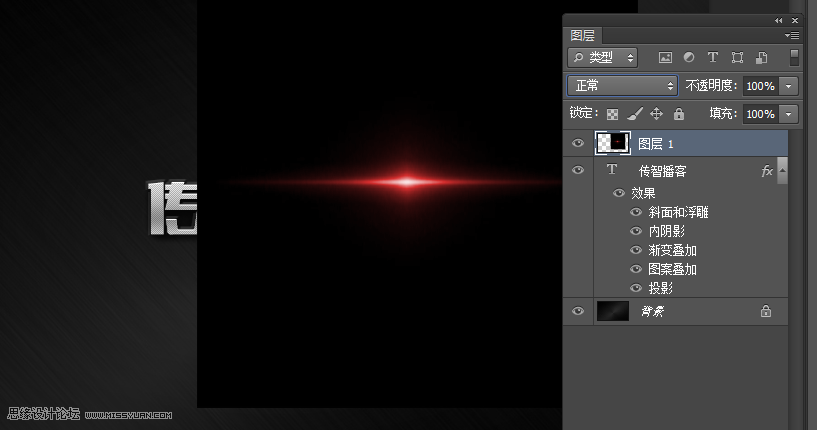Viewport: 817px width, 430px height.
Task: Lock all padlock icon
Action: [x=679, y=114]
